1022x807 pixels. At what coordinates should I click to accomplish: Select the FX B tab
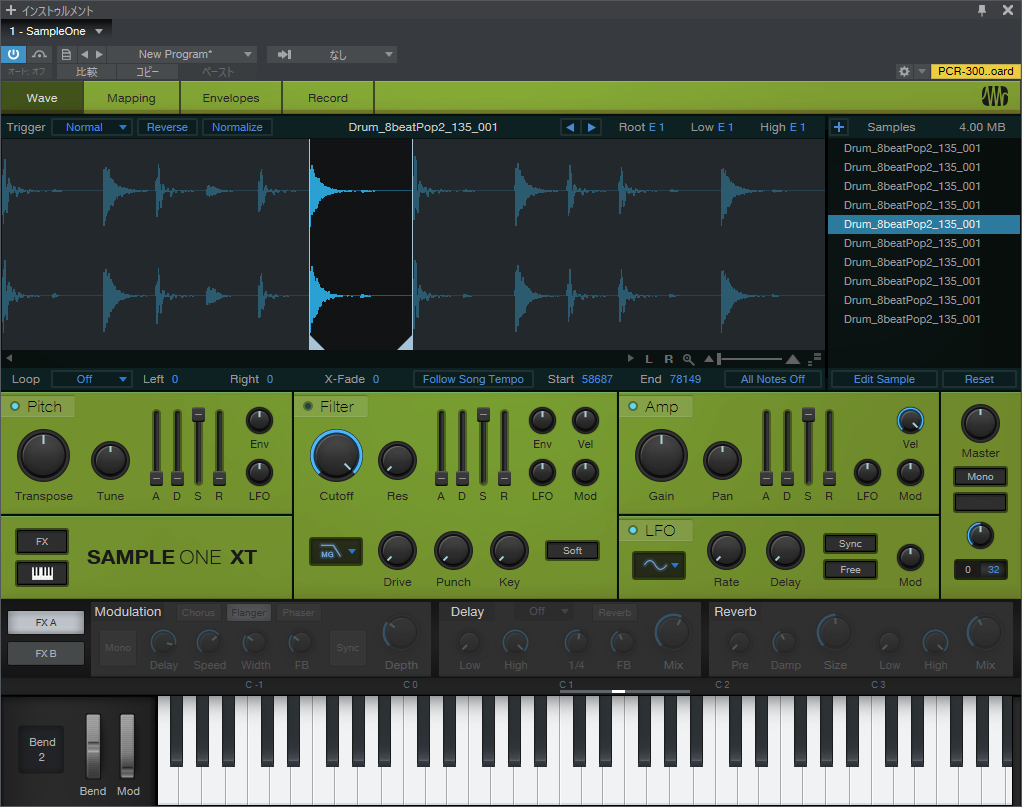[46, 653]
